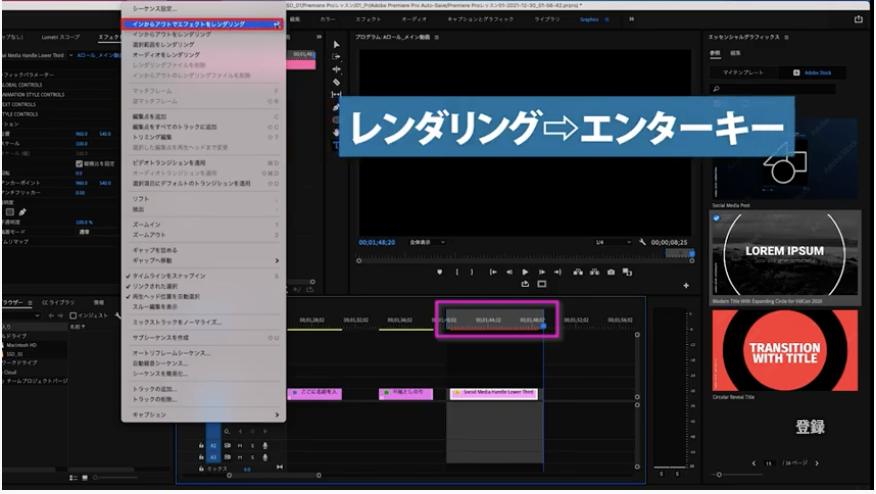Switch to the Graphics workspace tab
Viewport: 876px width, 494px height.
589,20
